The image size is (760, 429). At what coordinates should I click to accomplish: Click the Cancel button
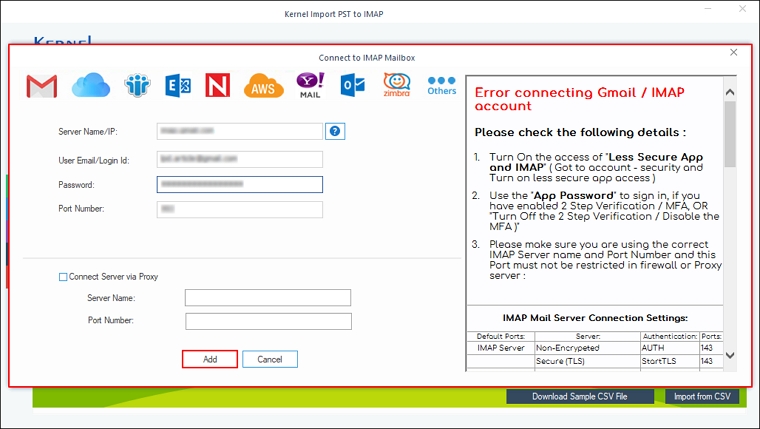click(x=270, y=359)
